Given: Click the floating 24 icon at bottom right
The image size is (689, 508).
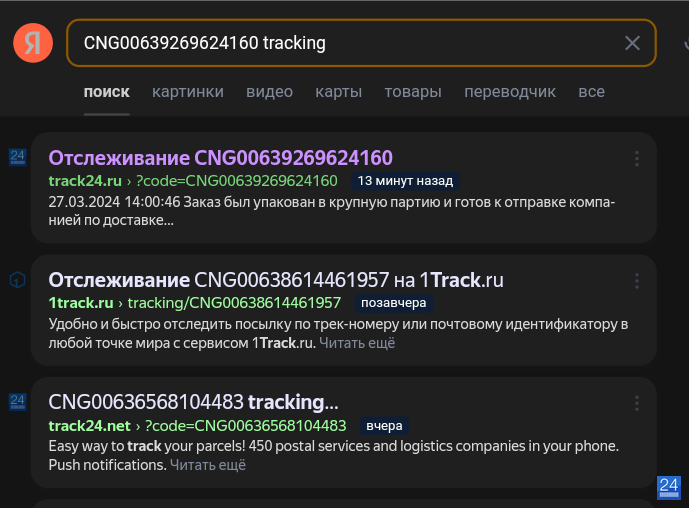Looking at the screenshot, I should click(669, 488).
